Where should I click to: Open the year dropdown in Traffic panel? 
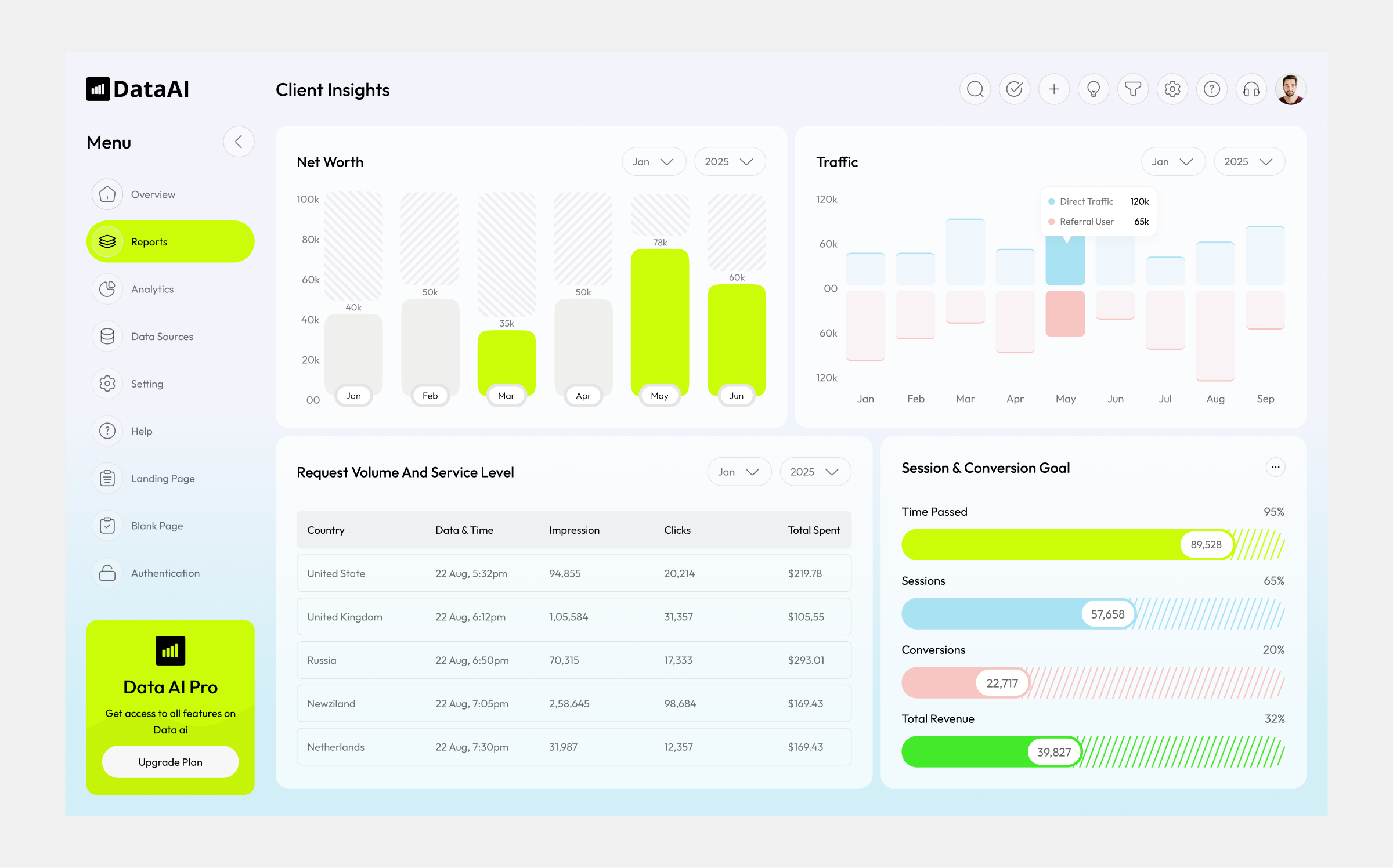1249,161
